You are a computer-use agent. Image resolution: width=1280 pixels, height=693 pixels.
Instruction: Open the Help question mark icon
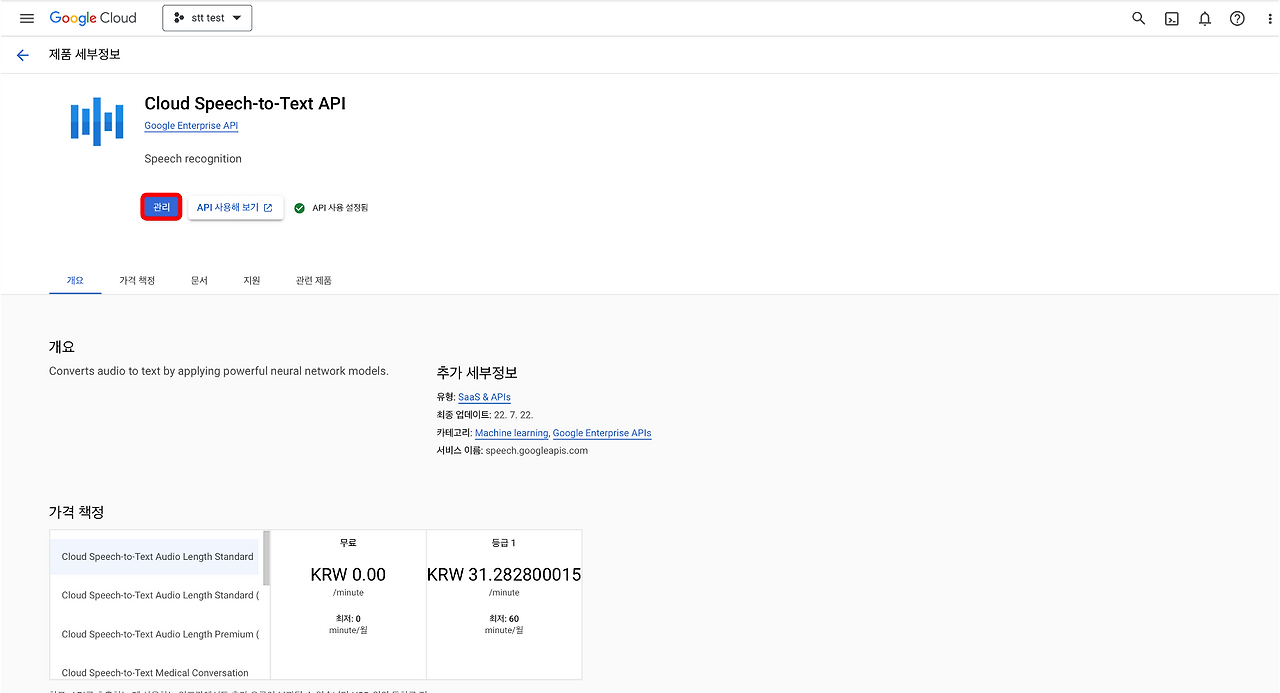1237,18
